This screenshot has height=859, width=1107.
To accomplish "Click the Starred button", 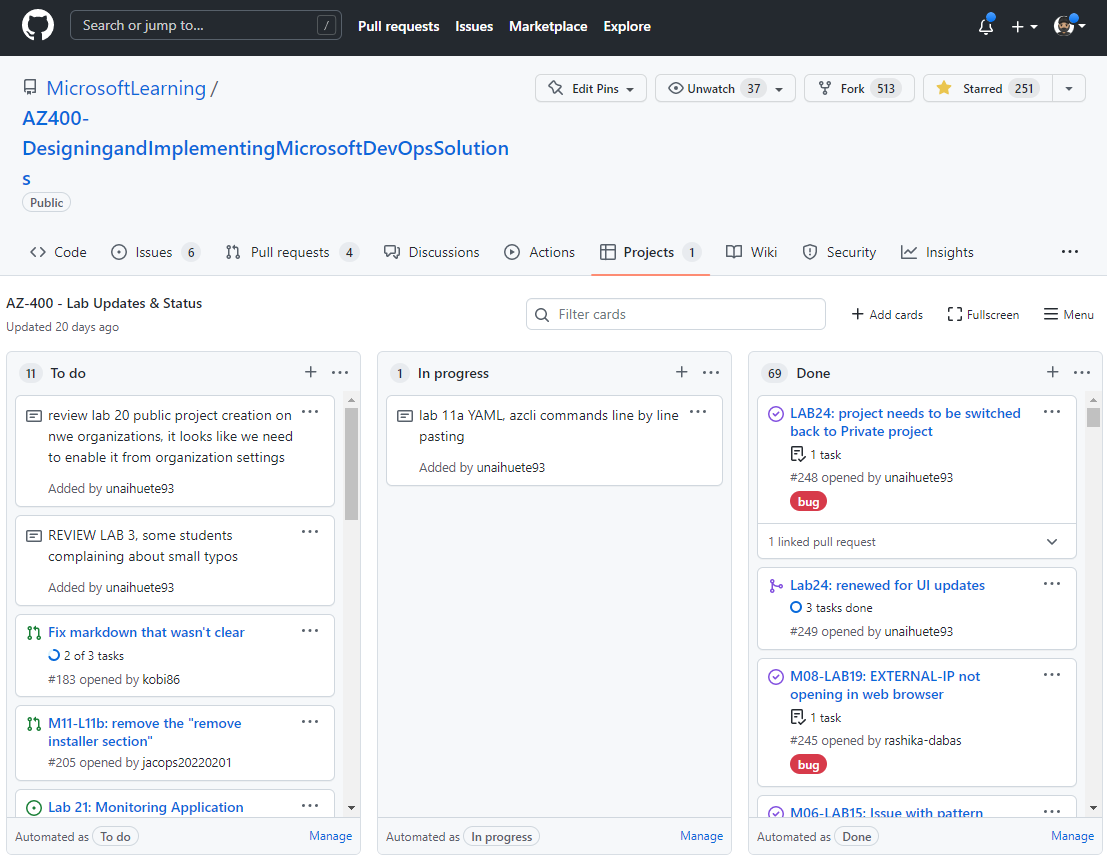I will (987, 88).
